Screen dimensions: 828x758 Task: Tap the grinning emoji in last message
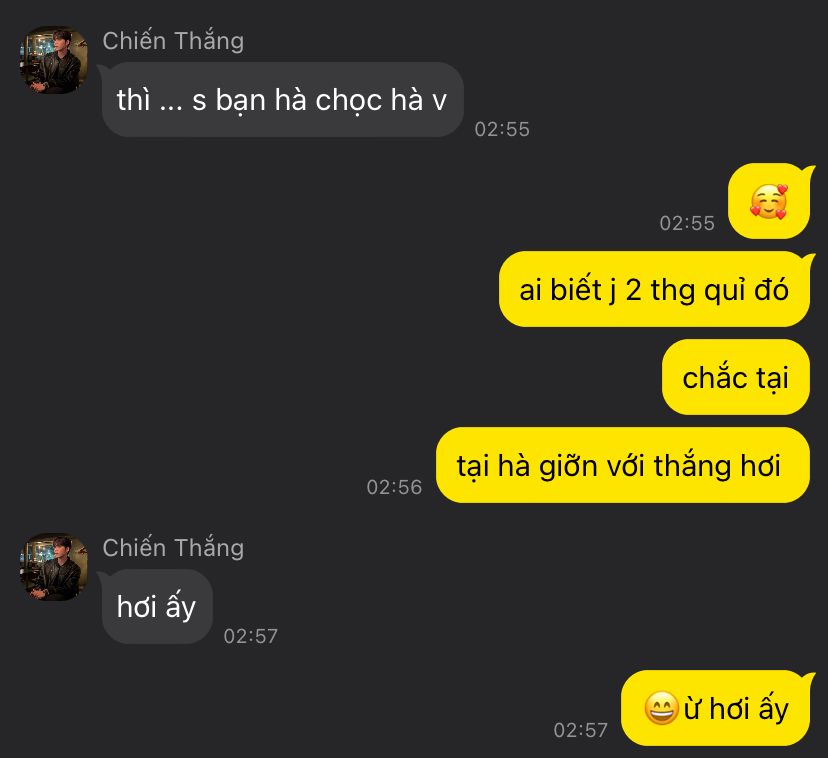[661, 708]
